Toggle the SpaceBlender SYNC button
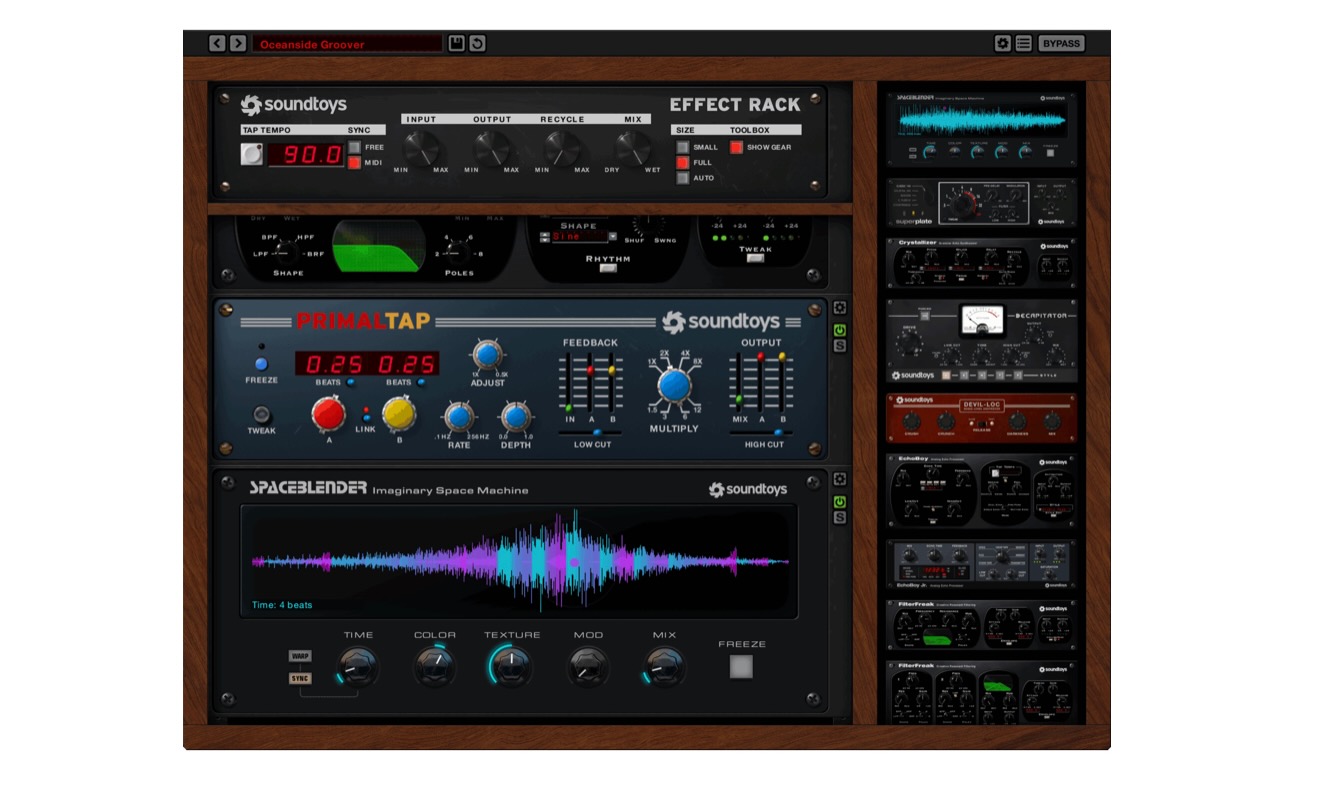The width and height of the screenshot is (1317, 790). (299, 678)
